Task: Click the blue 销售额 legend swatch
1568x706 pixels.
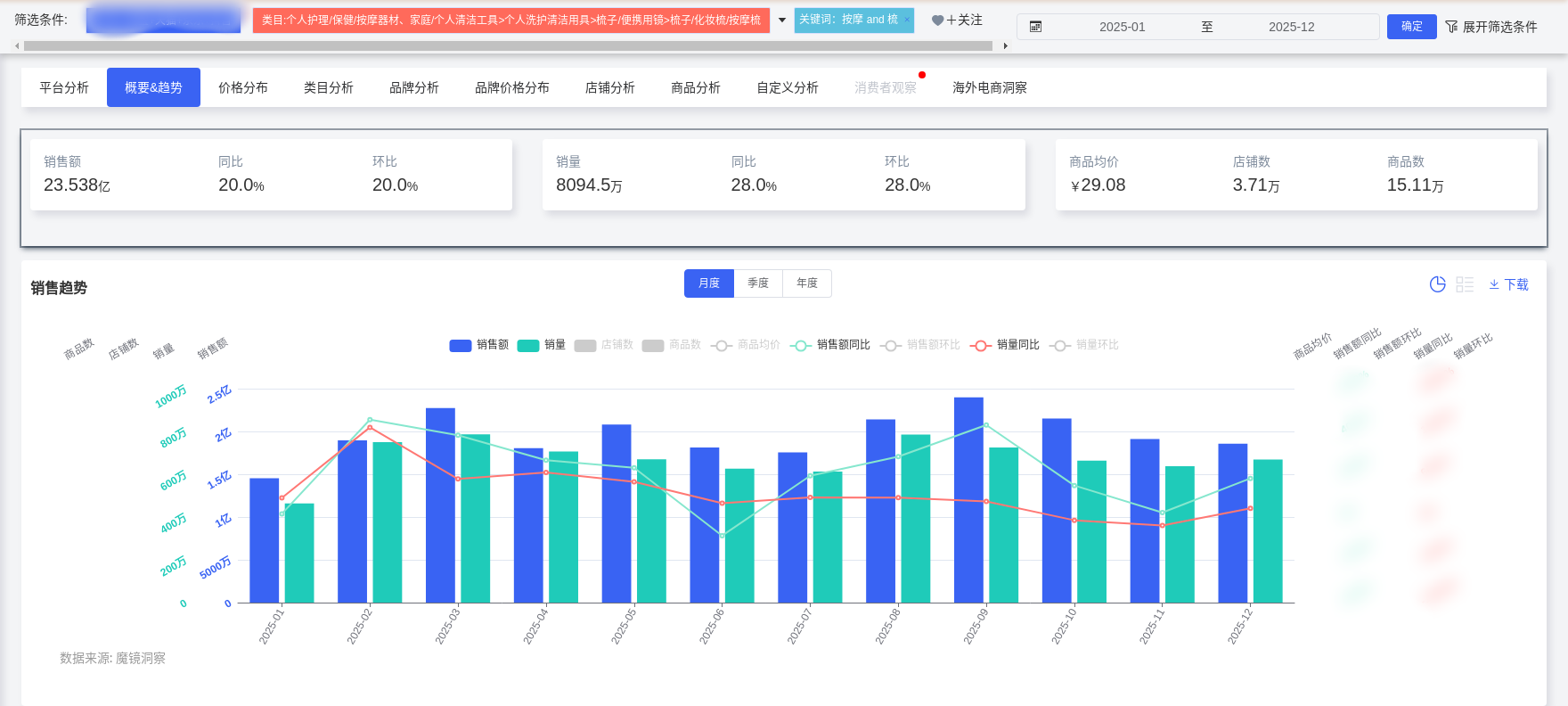Action: point(461,346)
